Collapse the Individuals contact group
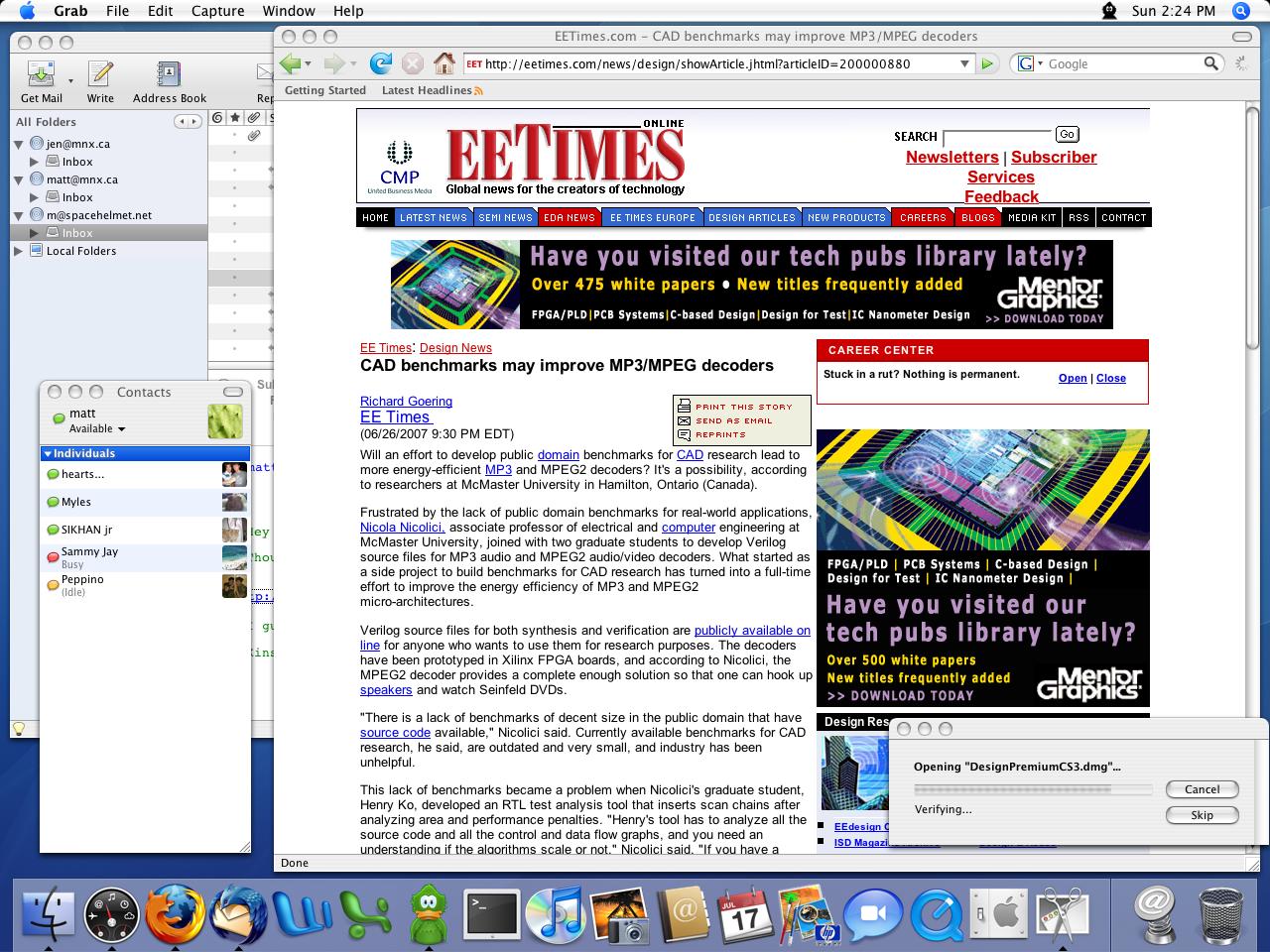 coord(47,453)
